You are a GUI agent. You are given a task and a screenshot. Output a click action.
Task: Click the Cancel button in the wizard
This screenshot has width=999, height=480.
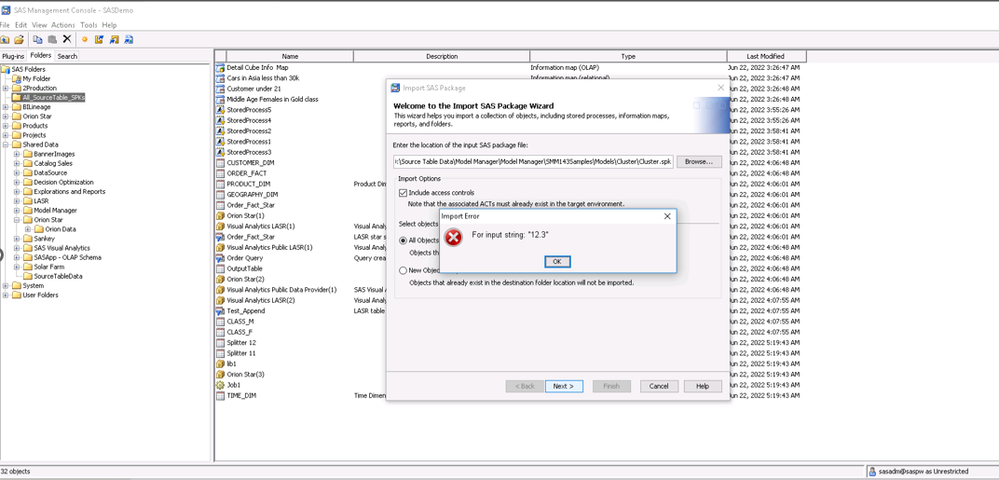pyautogui.click(x=659, y=386)
